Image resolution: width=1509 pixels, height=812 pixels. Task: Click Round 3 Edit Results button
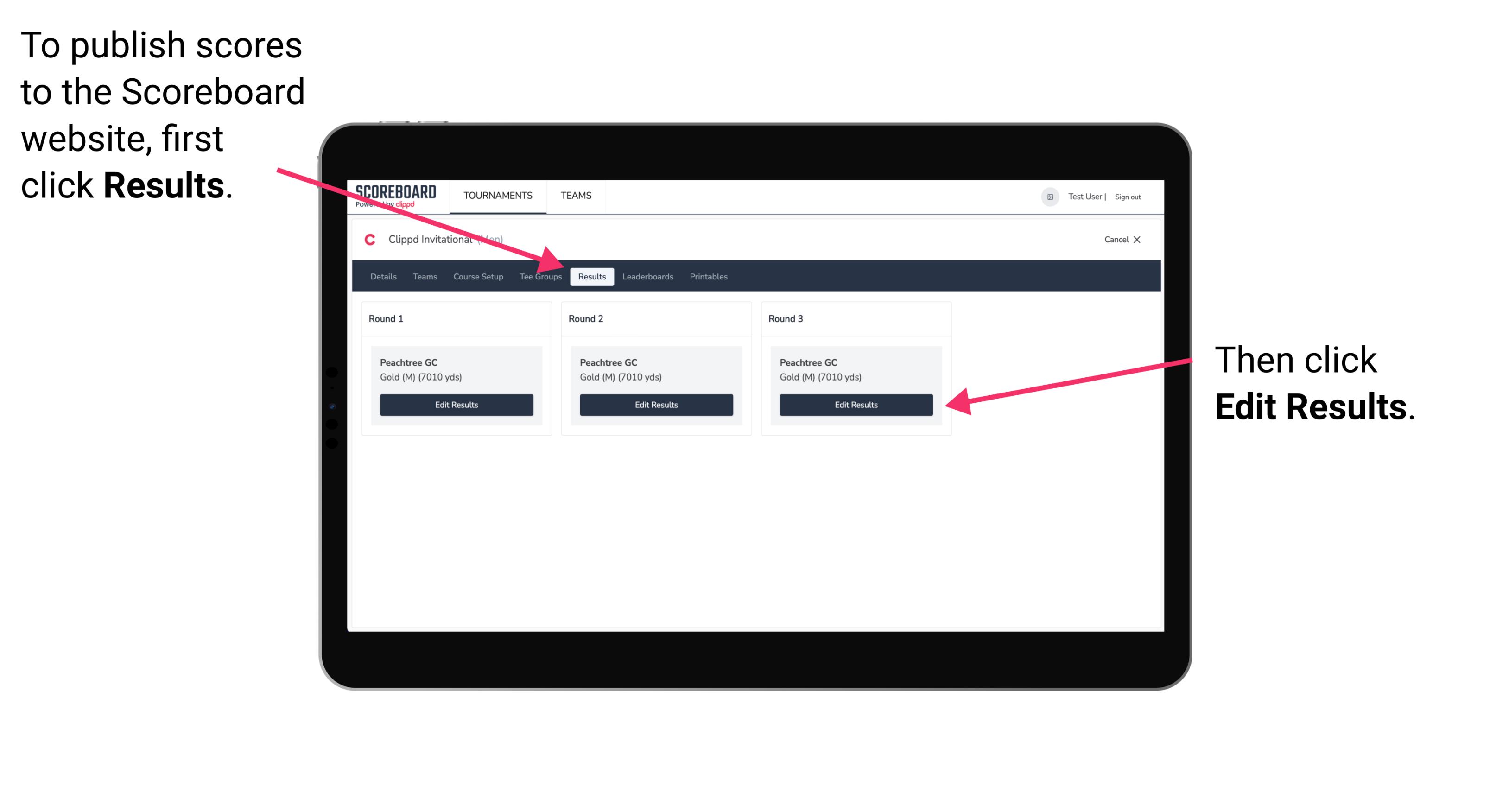click(x=856, y=404)
